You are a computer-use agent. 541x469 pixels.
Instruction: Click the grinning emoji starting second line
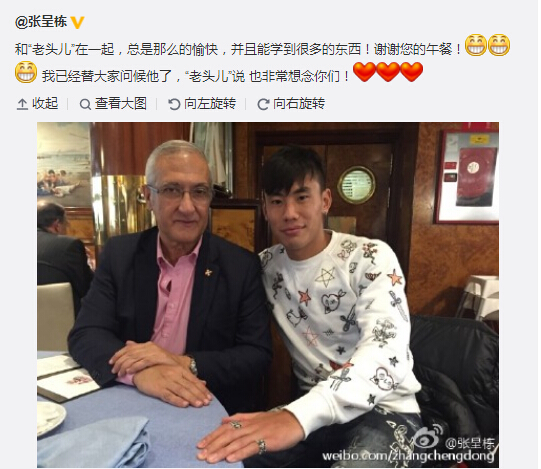[26, 72]
